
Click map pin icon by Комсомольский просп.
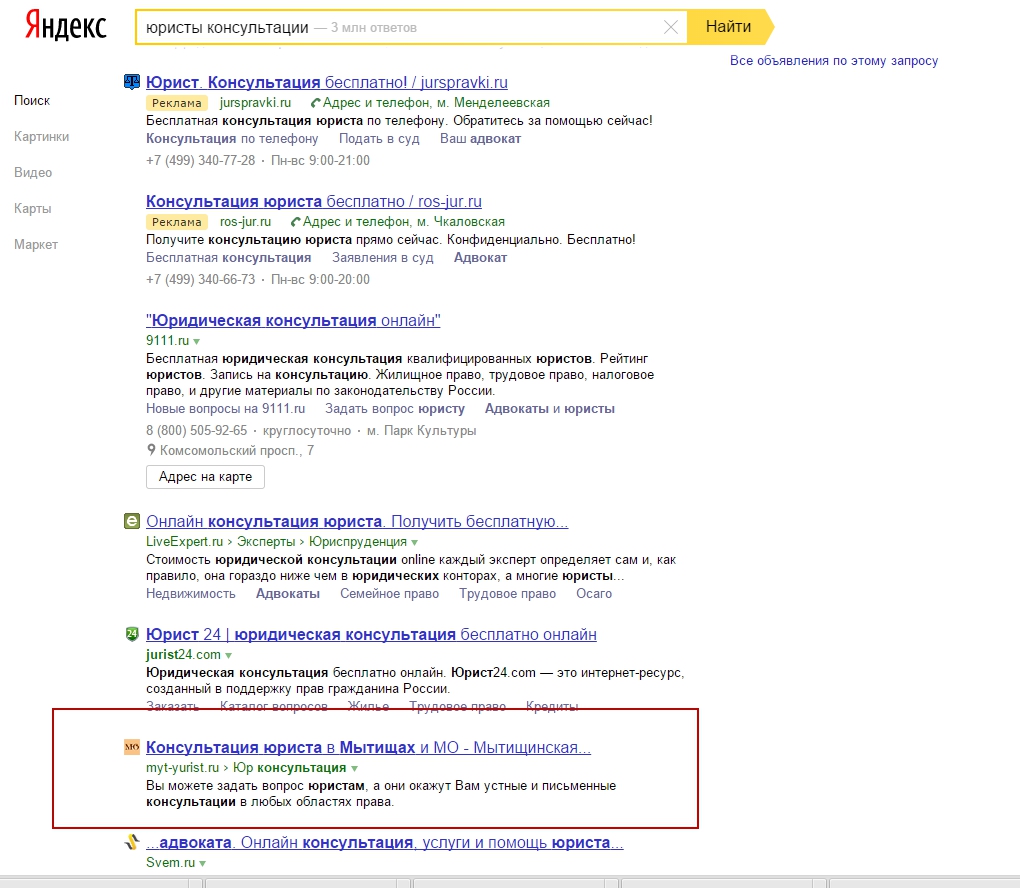pos(151,450)
